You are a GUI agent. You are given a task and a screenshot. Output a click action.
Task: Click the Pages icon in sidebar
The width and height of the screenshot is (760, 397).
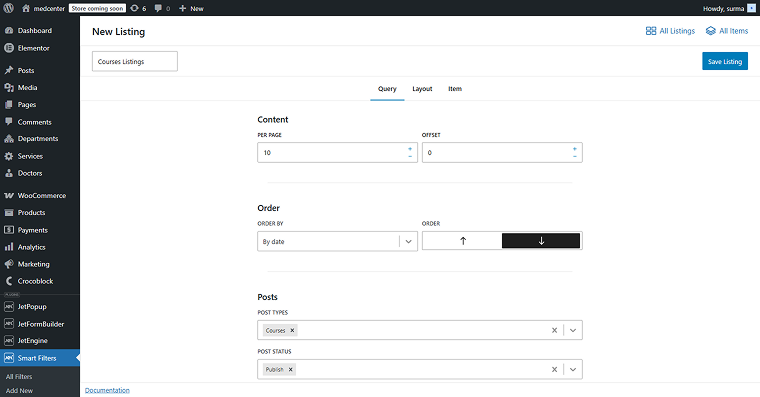click(x=9, y=105)
